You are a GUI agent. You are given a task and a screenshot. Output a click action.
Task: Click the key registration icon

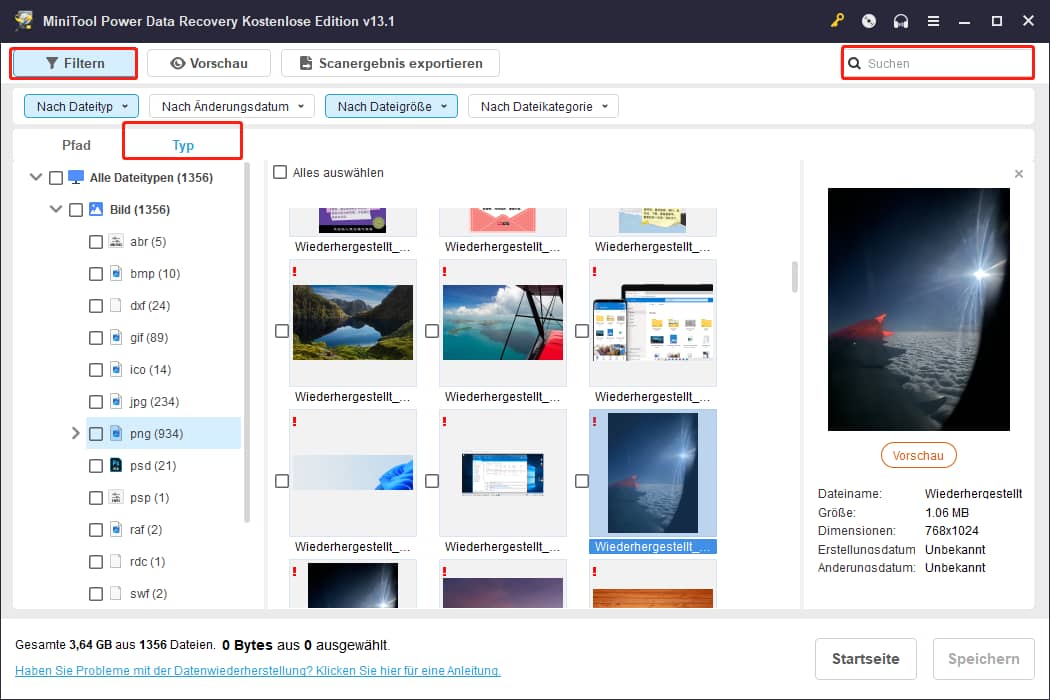pos(837,21)
